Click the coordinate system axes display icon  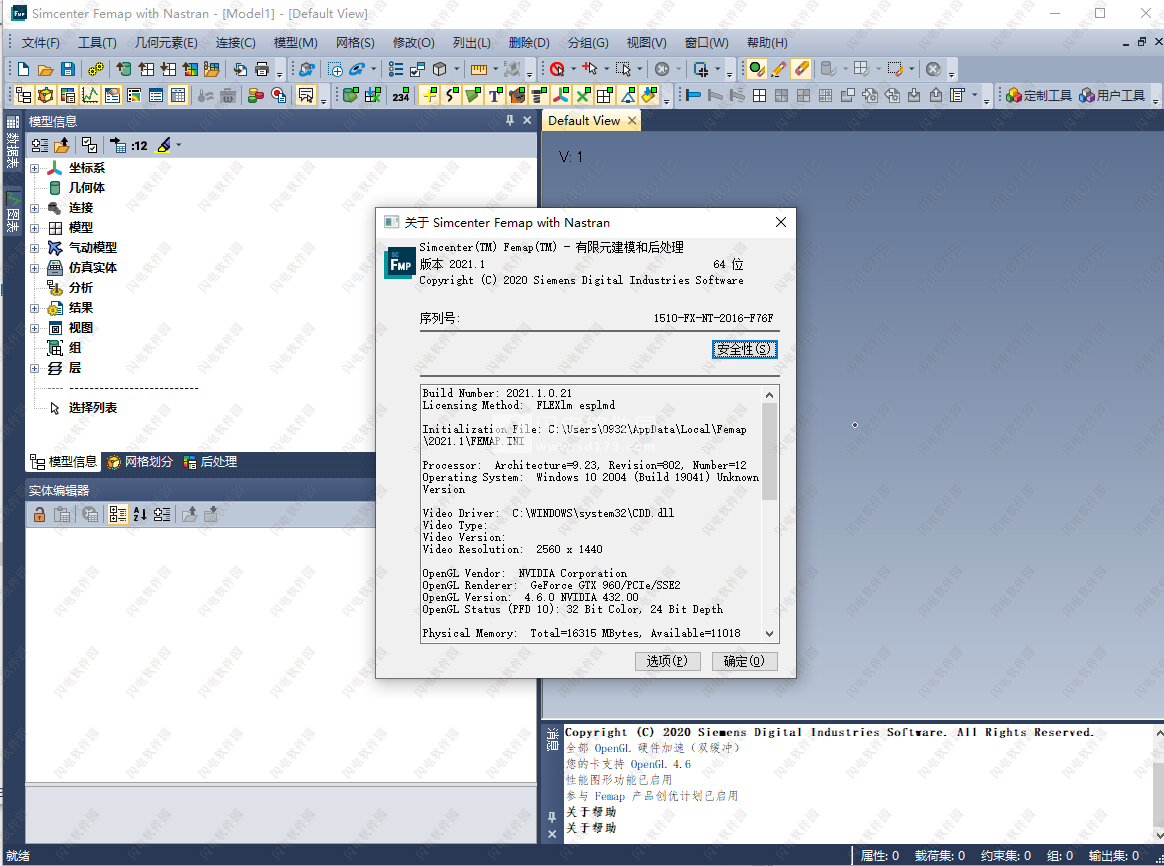561,95
